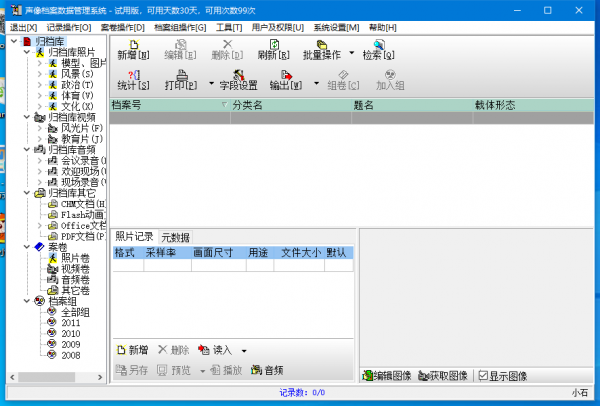Screen dimensions: 600x406
Task: Click the 刷新[R] refresh icon
Action: 273,50
